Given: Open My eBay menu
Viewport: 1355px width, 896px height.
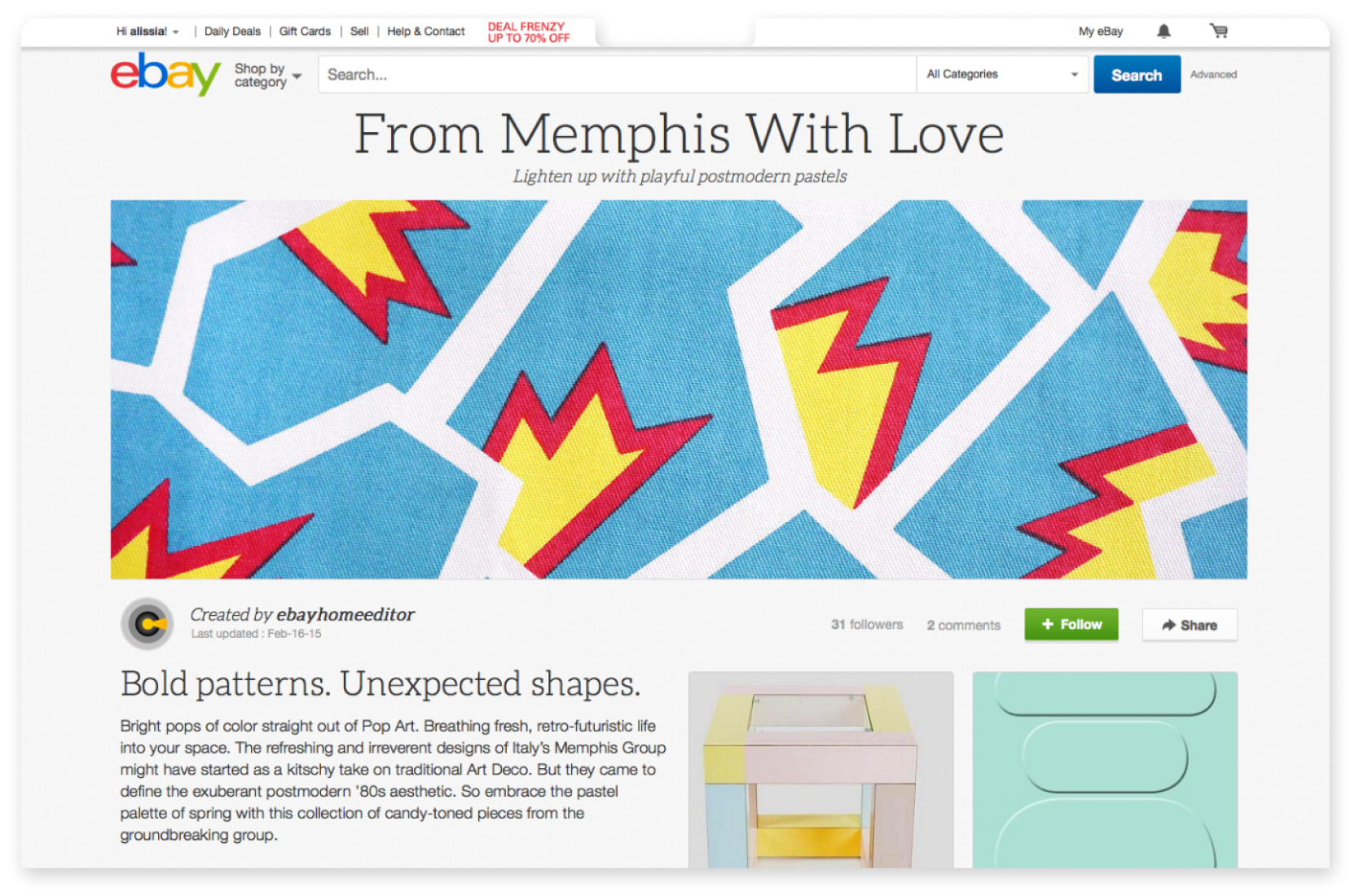Looking at the screenshot, I should pyautogui.click(x=1101, y=31).
